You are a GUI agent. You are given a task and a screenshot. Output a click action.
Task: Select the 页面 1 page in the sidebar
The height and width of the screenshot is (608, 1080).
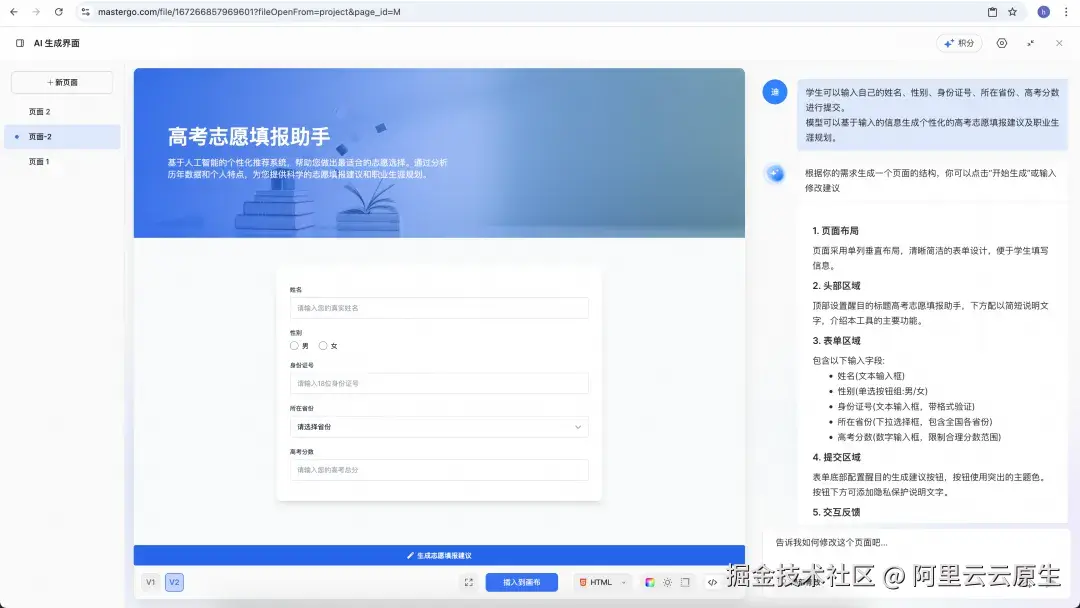(38, 161)
